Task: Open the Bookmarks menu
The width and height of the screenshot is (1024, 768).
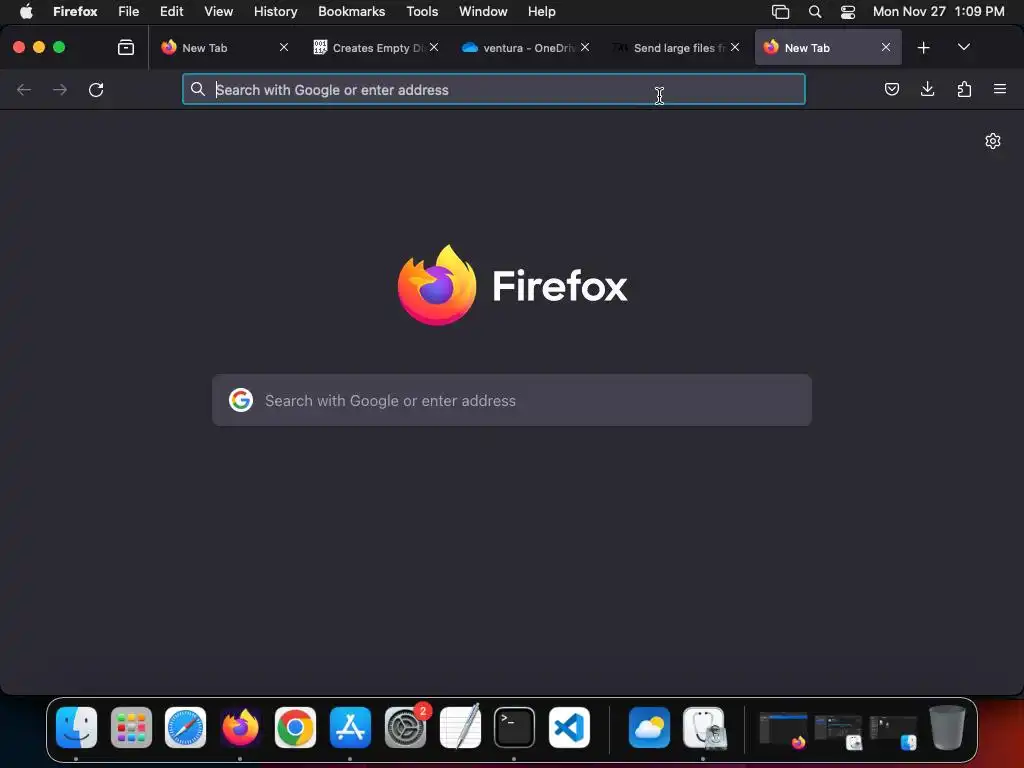Action: (x=351, y=11)
